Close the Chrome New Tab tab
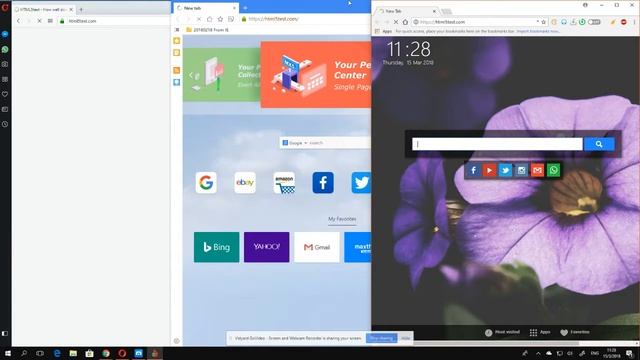 (x=434, y=11)
